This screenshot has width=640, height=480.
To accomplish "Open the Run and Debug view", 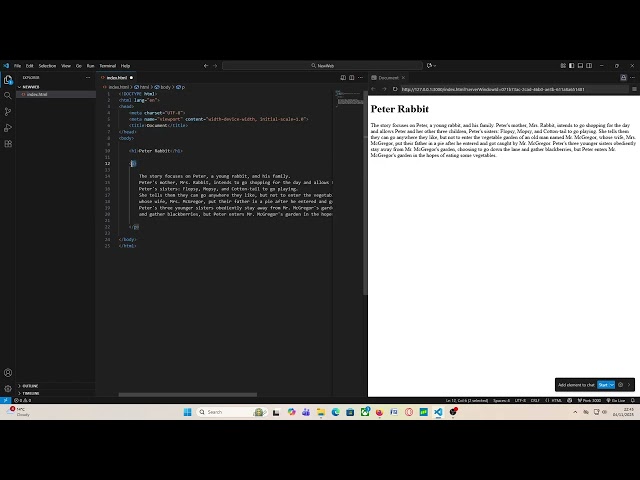I will pyautogui.click(x=8, y=128).
